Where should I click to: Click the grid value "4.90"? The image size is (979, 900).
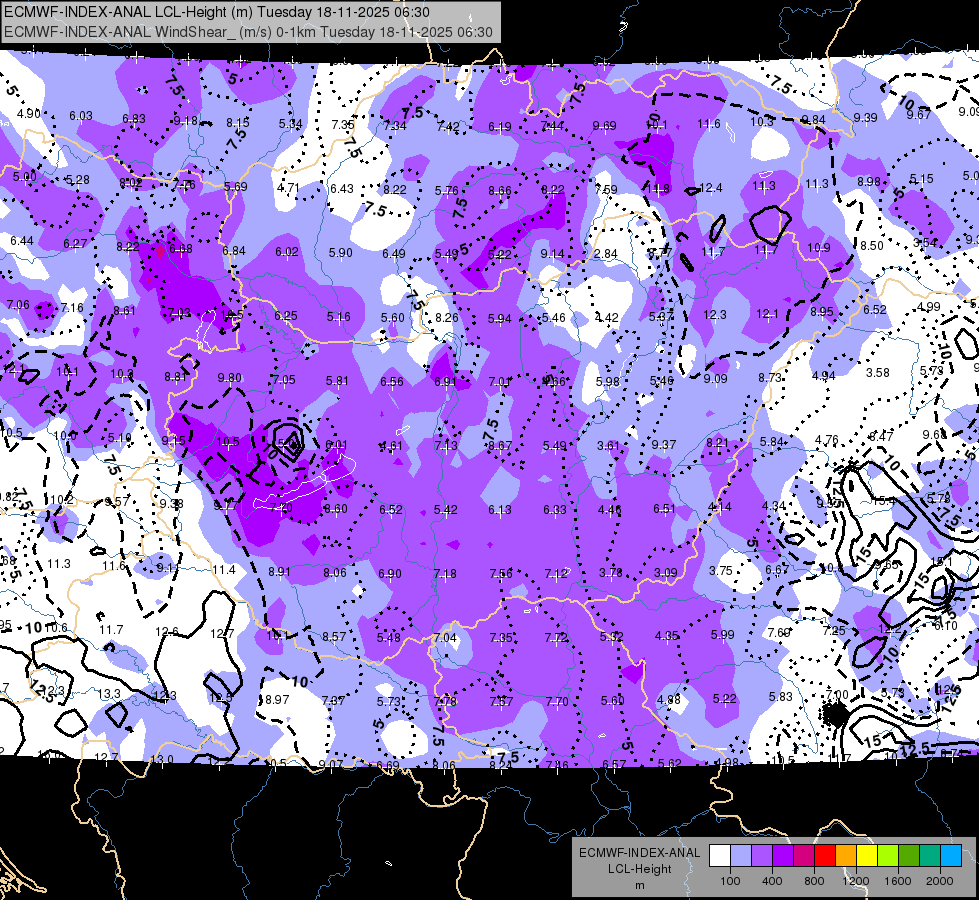point(29,114)
